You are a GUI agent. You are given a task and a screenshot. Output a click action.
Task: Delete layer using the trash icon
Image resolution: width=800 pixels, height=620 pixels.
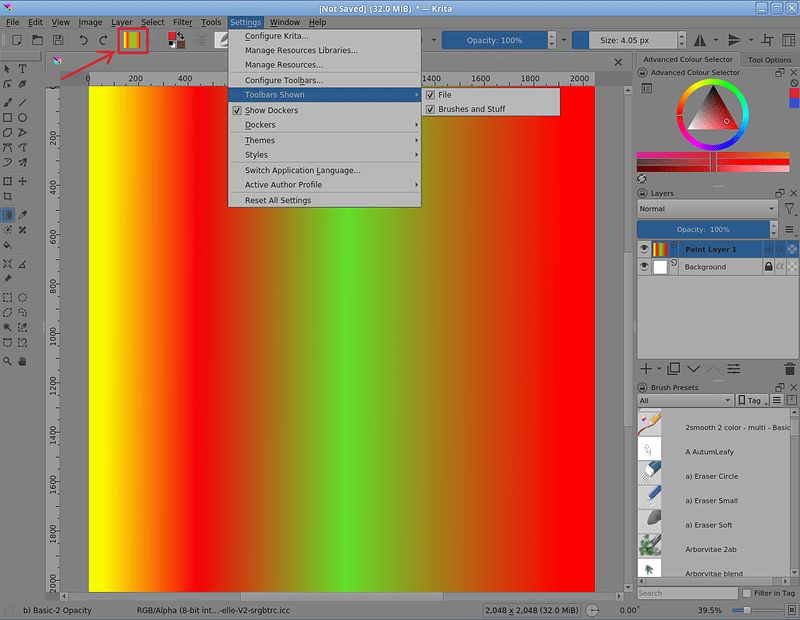click(x=789, y=369)
